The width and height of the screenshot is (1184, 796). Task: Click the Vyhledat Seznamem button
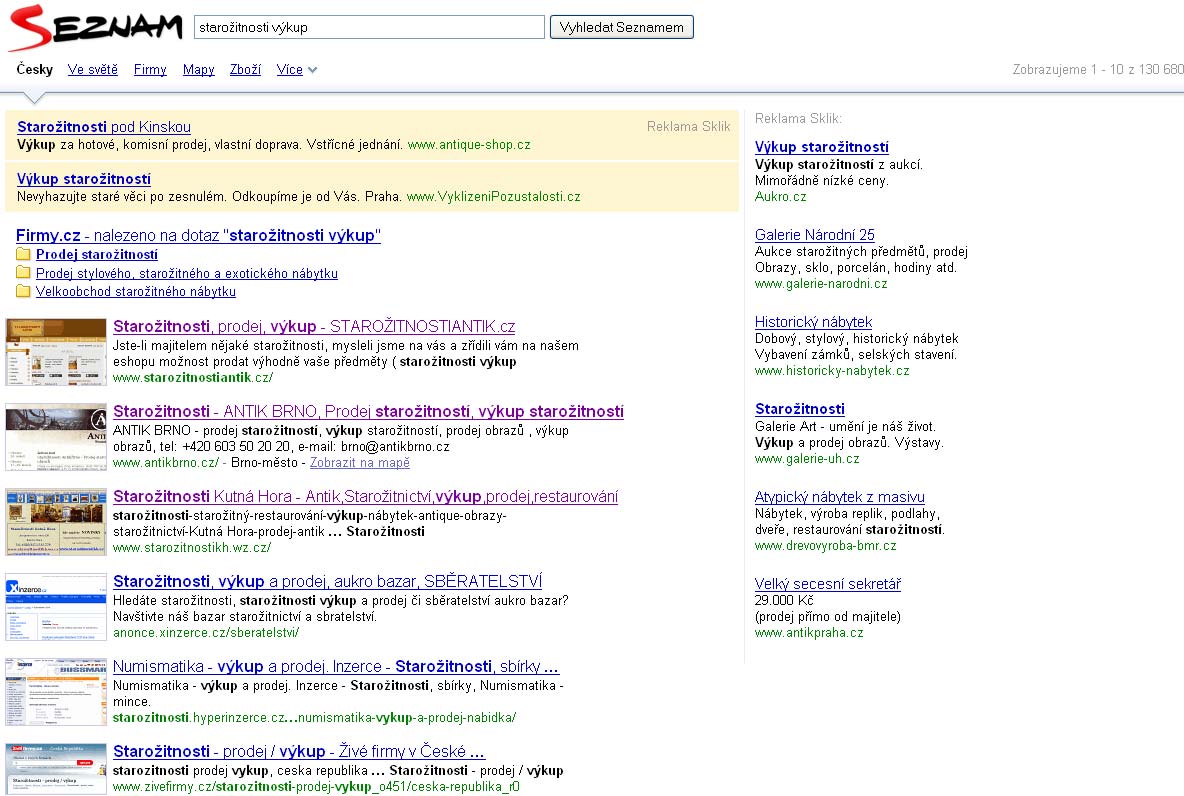point(621,27)
